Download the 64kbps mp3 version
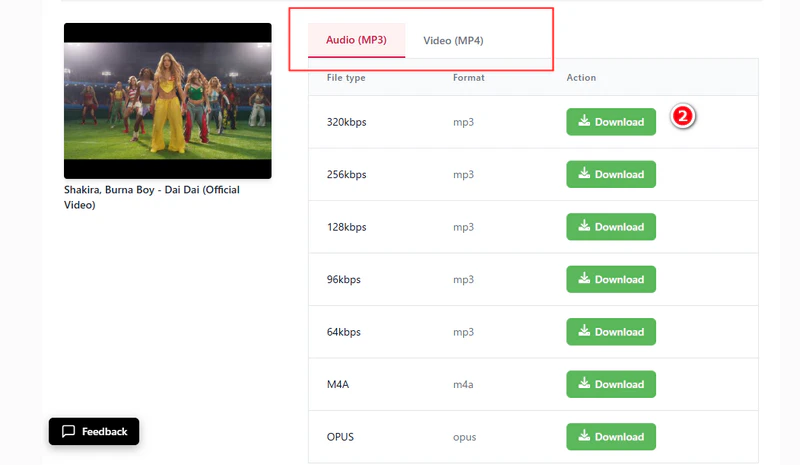This screenshot has width=800, height=465. [x=611, y=332]
